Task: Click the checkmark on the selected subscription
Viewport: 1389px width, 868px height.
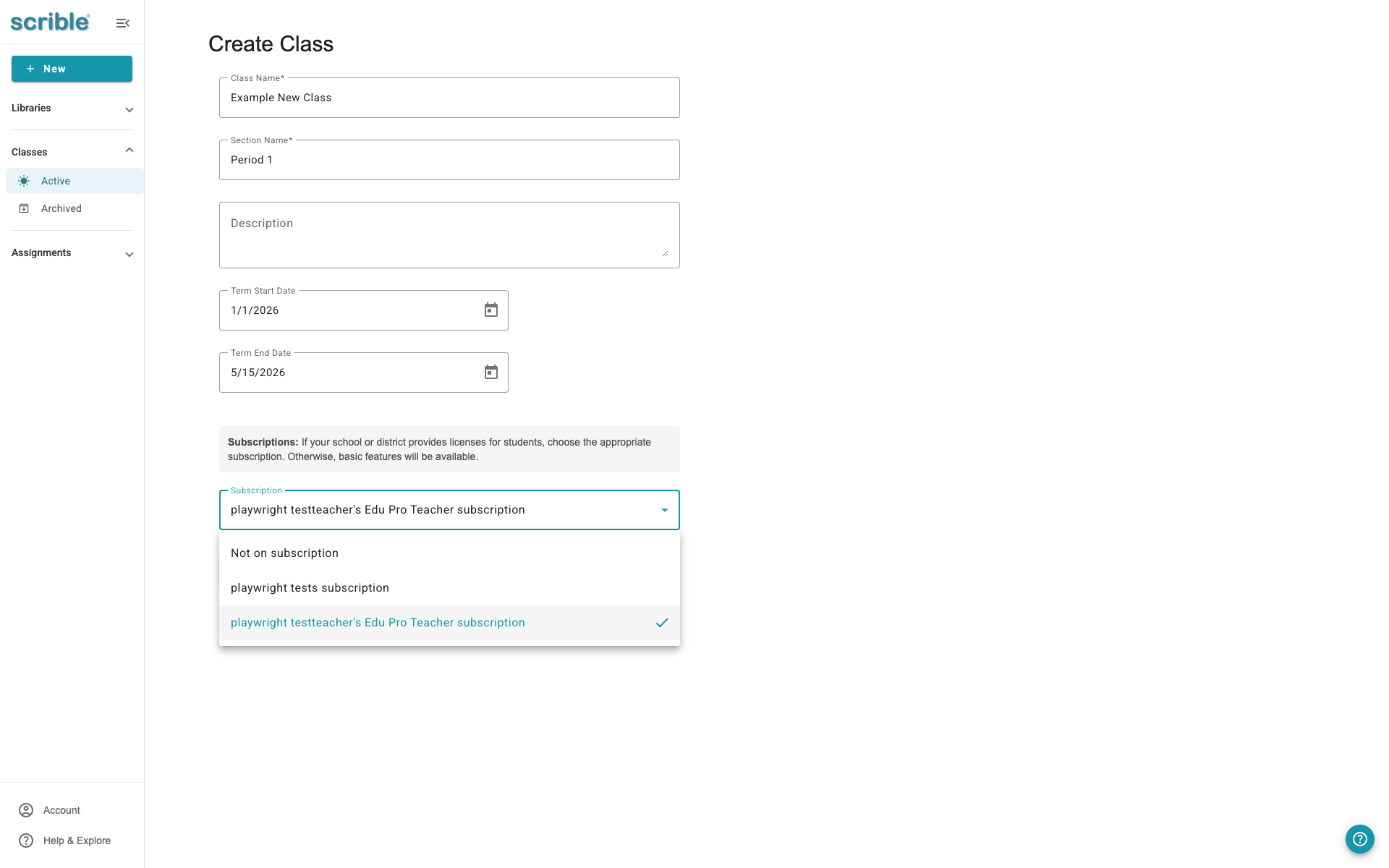Action: point(661,622)
